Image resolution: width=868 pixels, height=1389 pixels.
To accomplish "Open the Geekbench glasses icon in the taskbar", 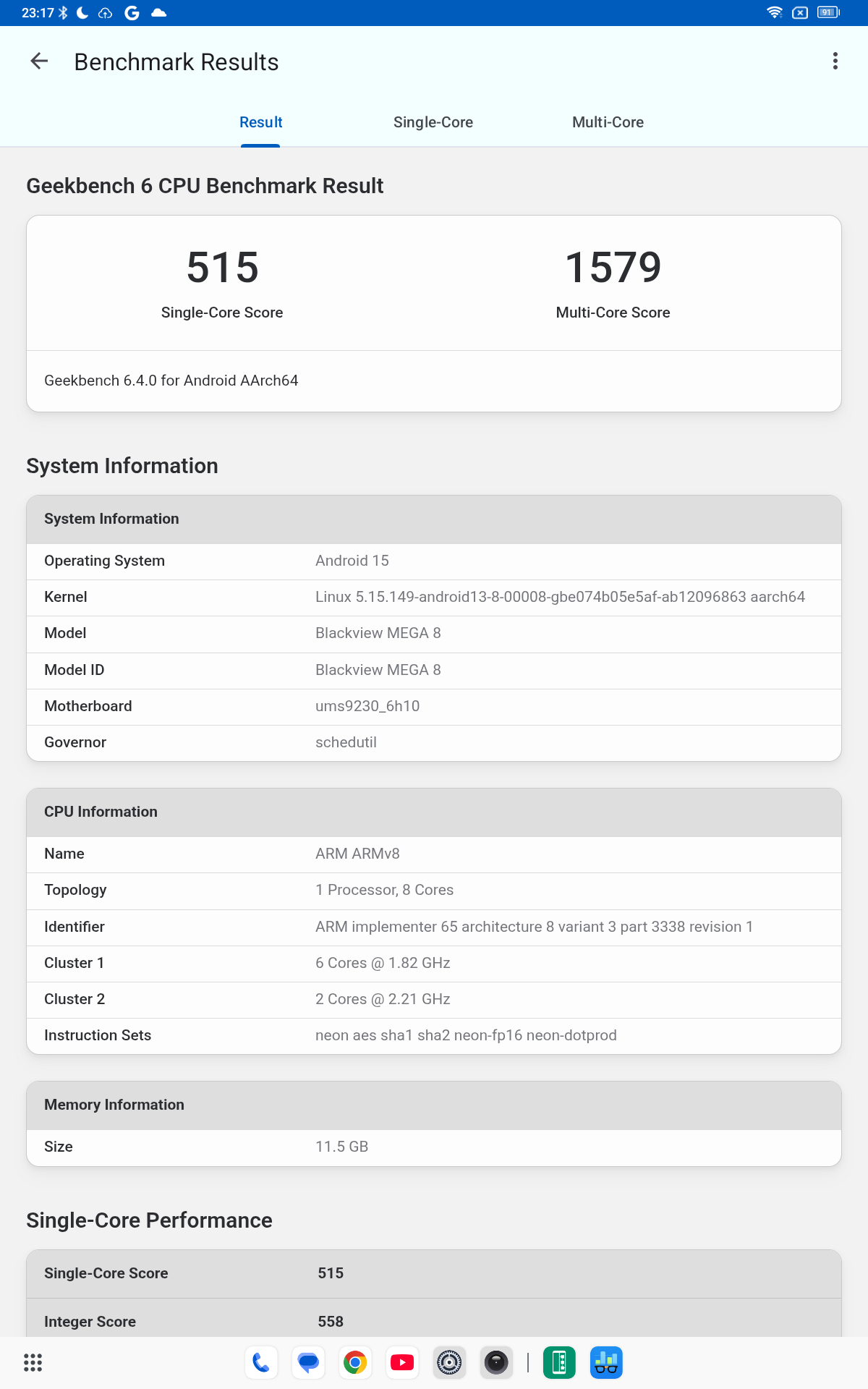I will tap(606, 1363).
